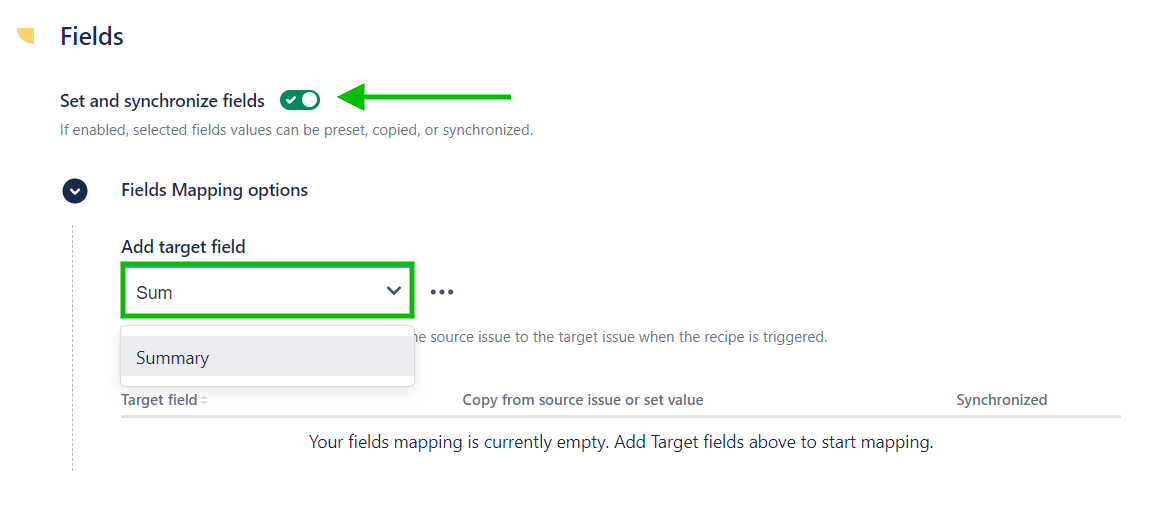
Task: Click the Set and synchronize fields label
Action: 162,101
